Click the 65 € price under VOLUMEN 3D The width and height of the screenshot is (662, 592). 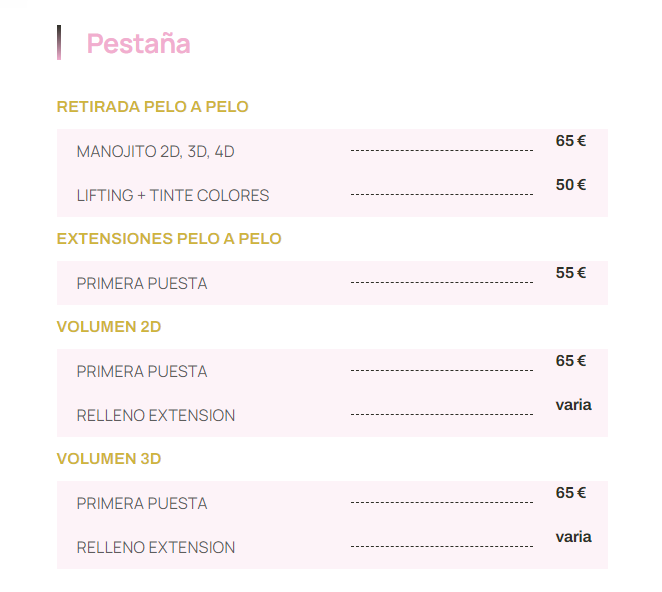coord(570,493)
